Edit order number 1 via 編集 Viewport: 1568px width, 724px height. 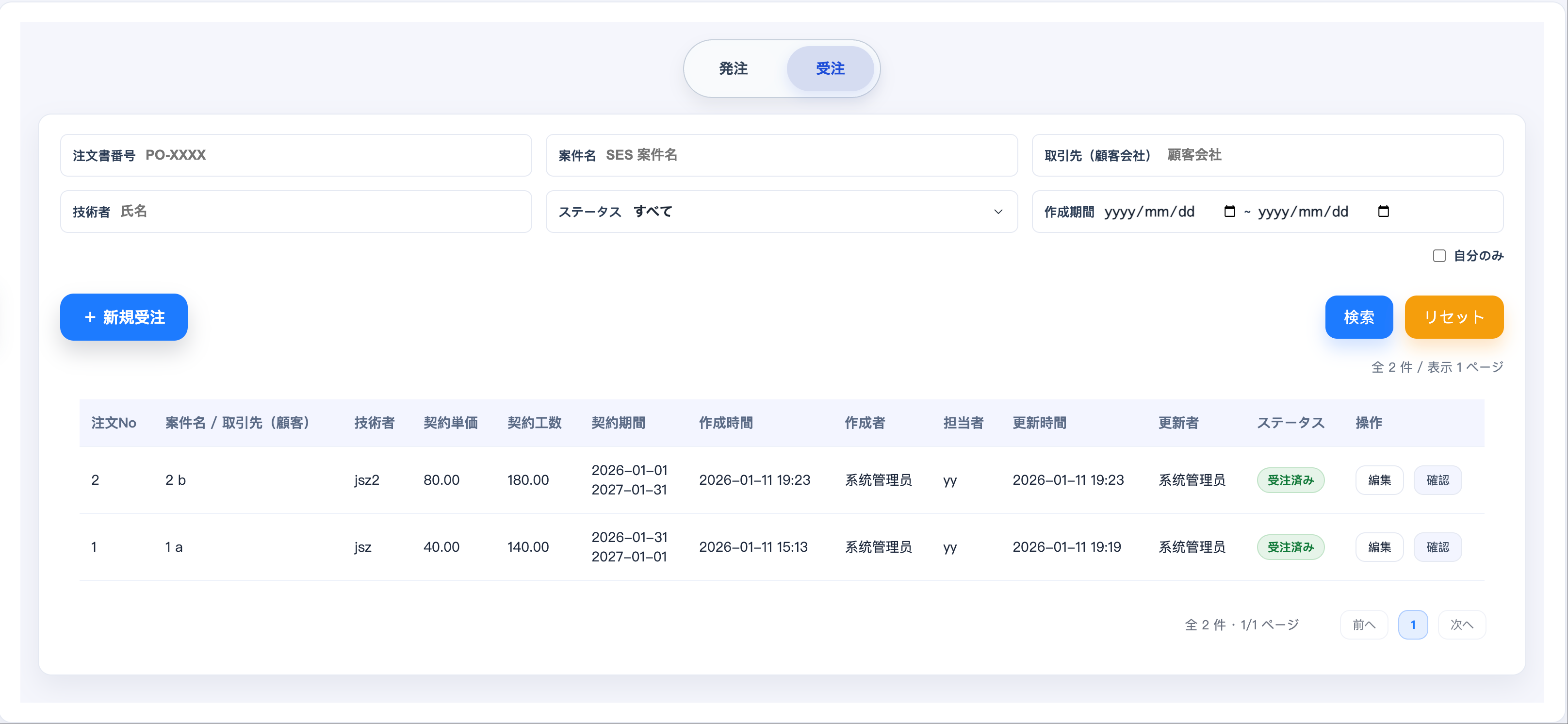pyautogui.click(x=1379, y=547)
